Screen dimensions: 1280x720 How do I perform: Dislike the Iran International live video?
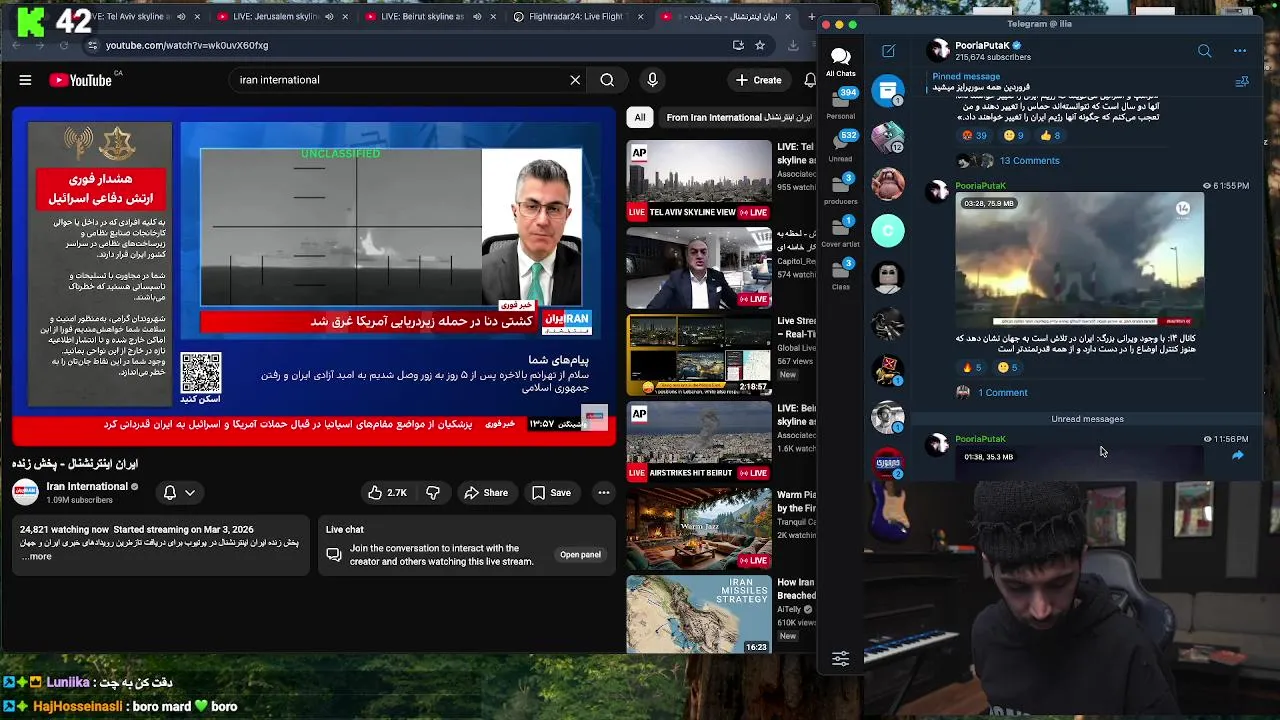pyautogui.click(x=433, y=492)
